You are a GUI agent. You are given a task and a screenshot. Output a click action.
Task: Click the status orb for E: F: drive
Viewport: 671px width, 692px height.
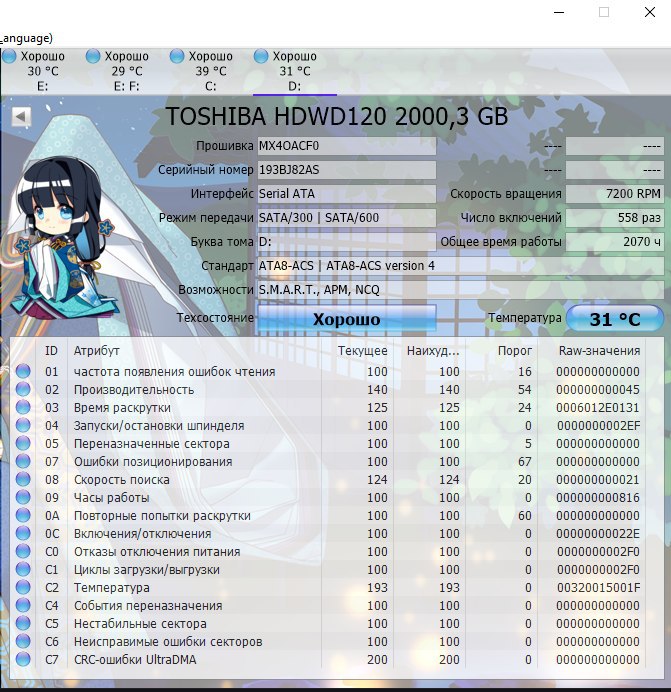pyautogui.click(x=93, y=56)
